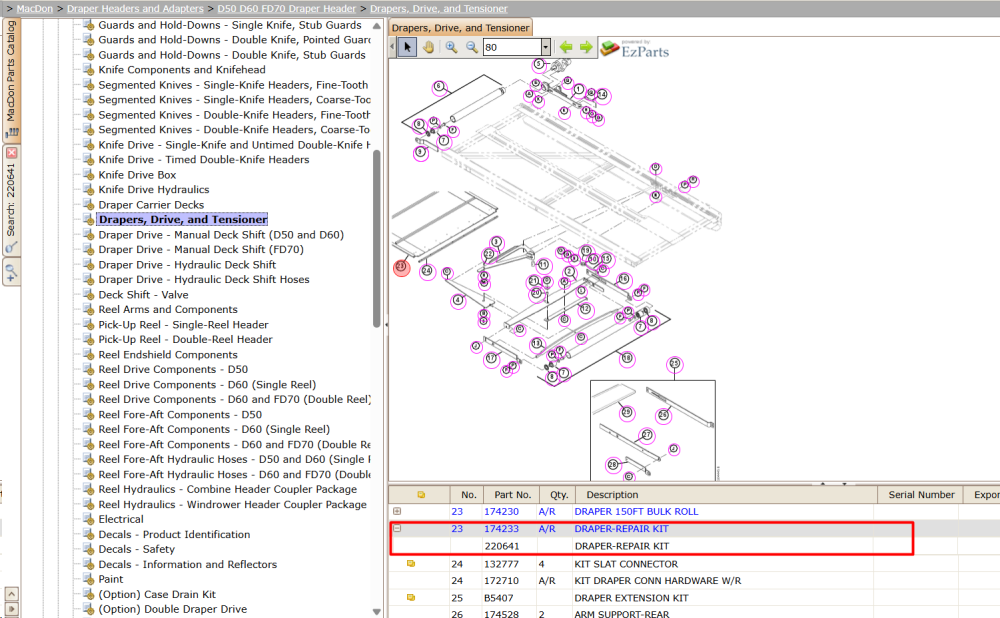Click the panel splitter collapse arrow
The image size is (1000, 618).
[x=386, y=325]
